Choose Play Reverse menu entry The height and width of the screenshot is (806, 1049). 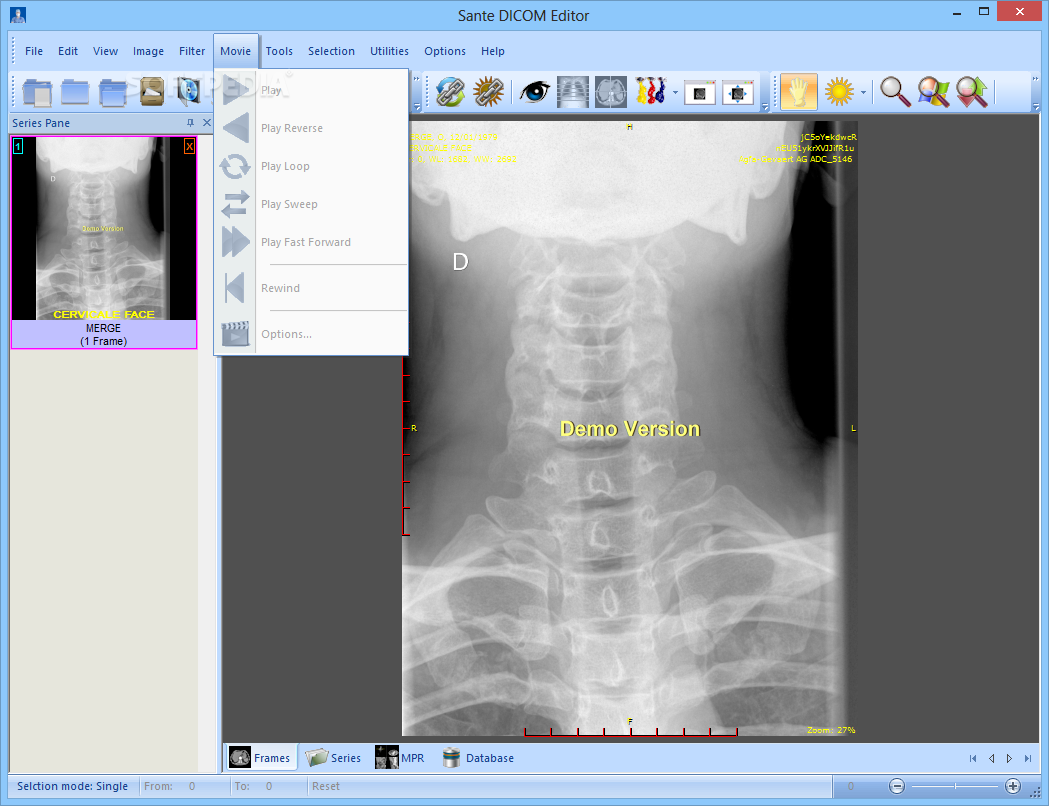[312, 128]
